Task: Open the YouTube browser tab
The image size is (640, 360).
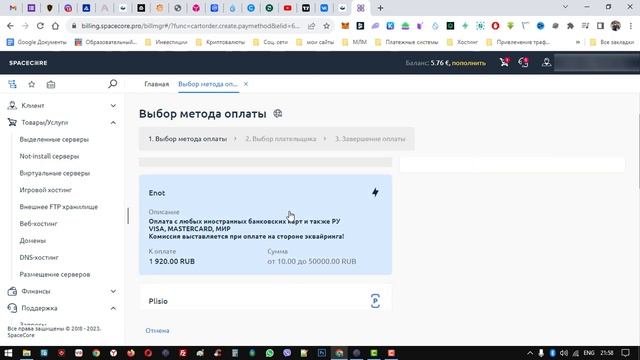Action: coord(287,8)
